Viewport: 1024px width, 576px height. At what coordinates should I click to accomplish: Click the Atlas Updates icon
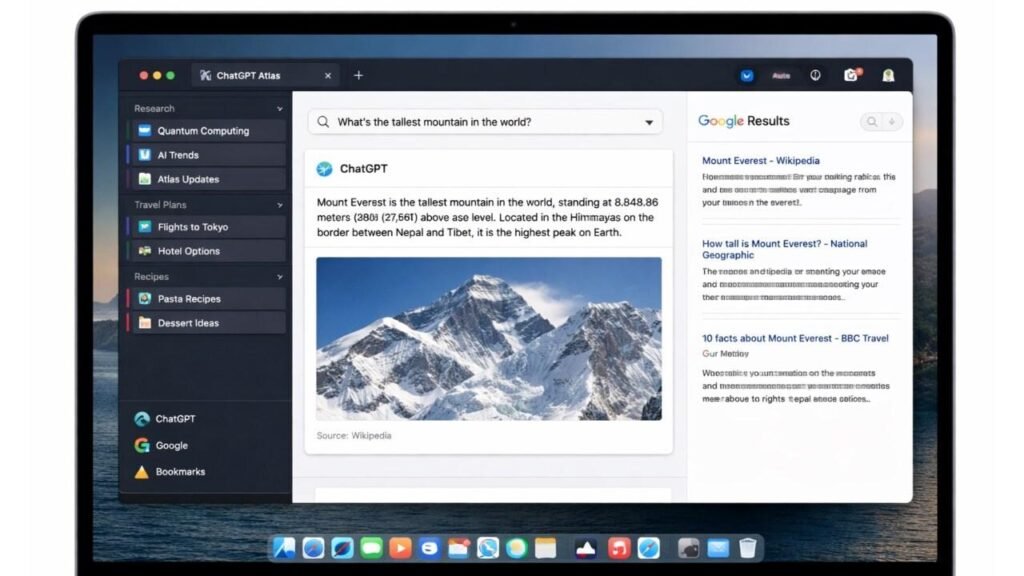point(144,179)
